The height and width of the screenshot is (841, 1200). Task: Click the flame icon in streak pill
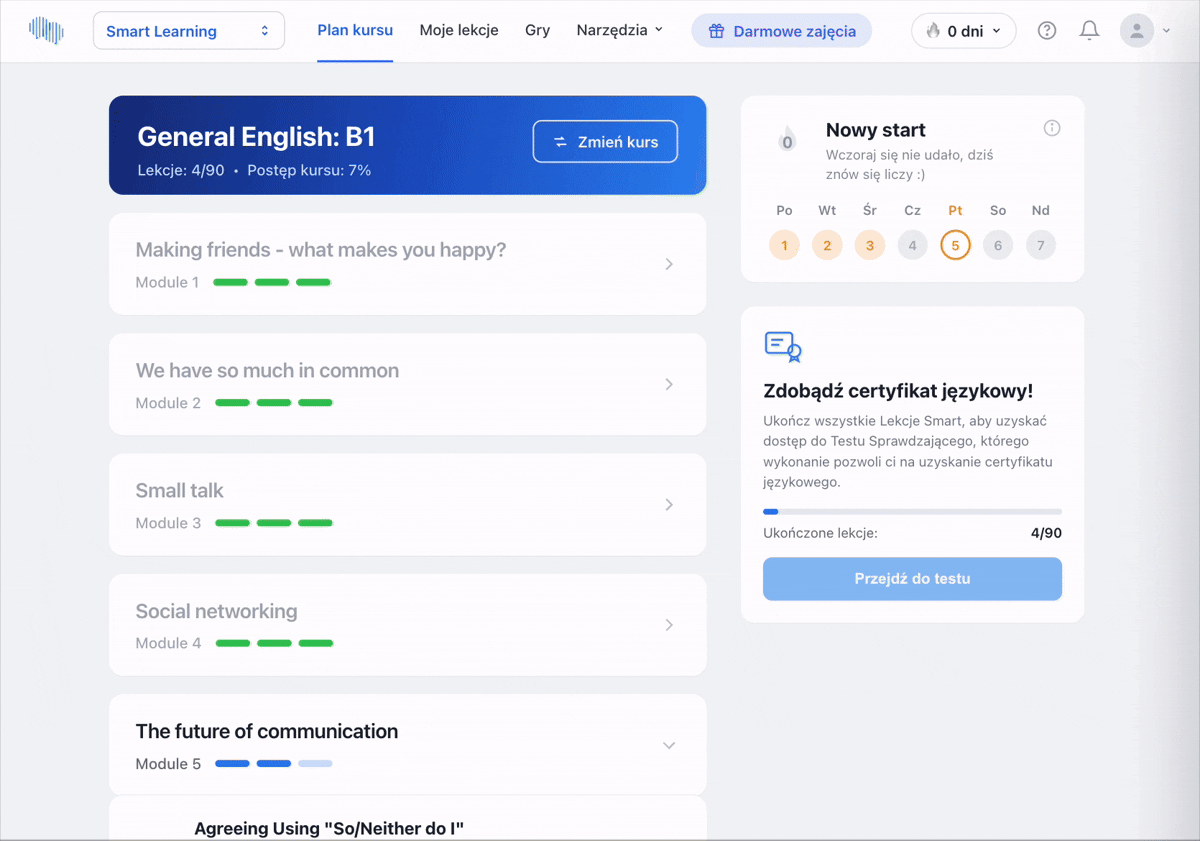coord(933,31)
